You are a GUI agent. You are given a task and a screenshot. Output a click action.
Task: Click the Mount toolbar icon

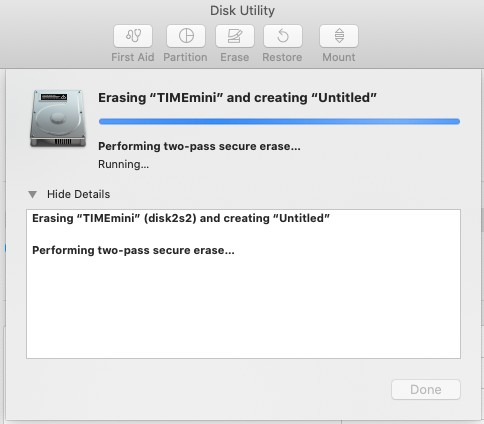click(x=339, y=36)
